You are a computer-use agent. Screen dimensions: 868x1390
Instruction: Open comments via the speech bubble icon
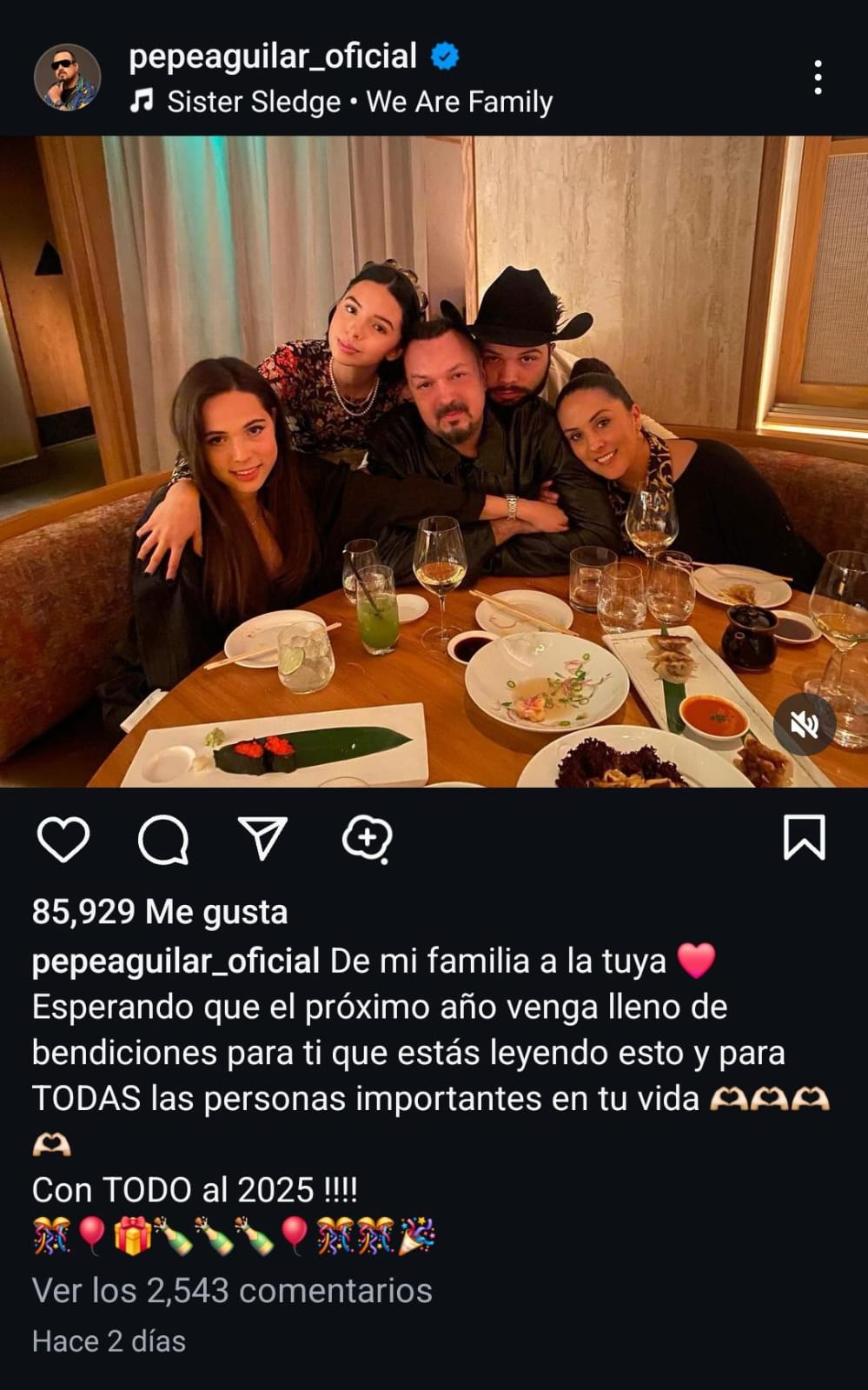click(163, 840)
